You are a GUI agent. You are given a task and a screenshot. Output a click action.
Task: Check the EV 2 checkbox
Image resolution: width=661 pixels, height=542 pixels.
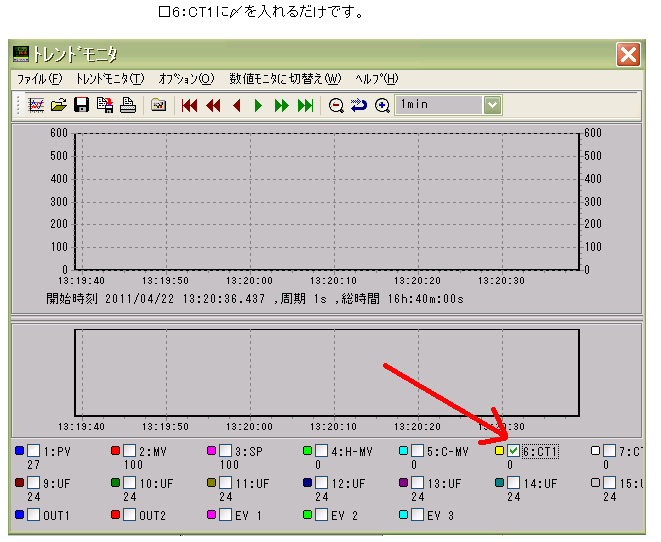(321, 515)
